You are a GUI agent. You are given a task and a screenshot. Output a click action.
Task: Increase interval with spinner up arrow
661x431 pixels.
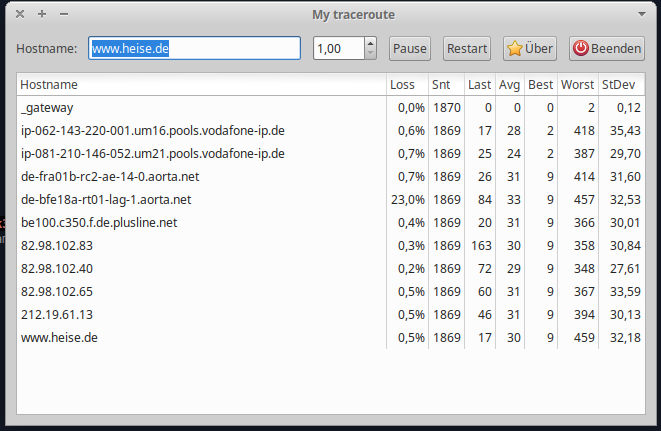(370, 43)
